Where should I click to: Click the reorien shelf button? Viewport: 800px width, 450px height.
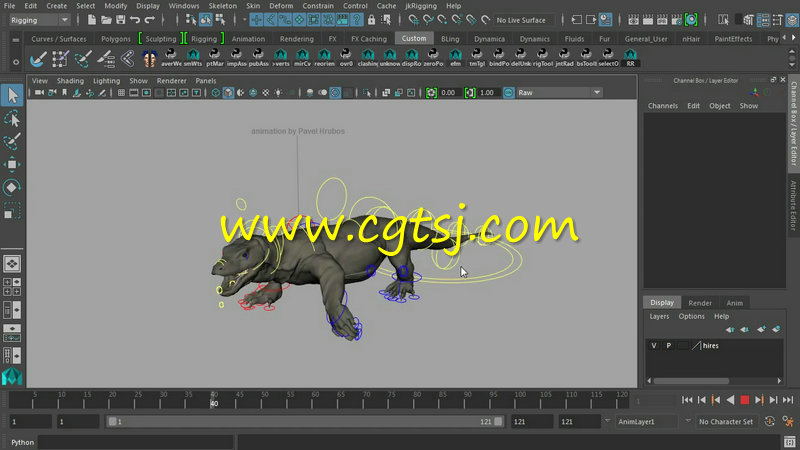coord(324,58)
